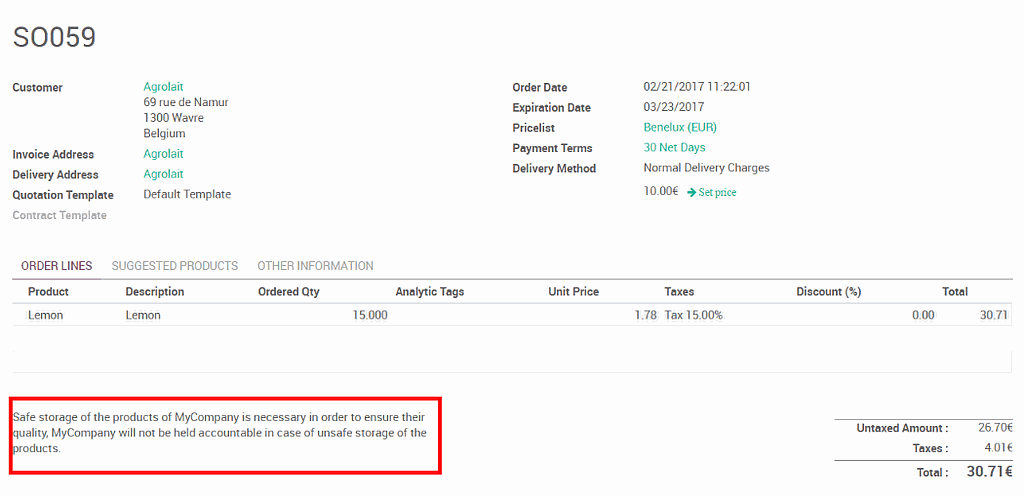
Task: Click the 15.000 ordered quantity cell
Action: (x=369, y=315)
